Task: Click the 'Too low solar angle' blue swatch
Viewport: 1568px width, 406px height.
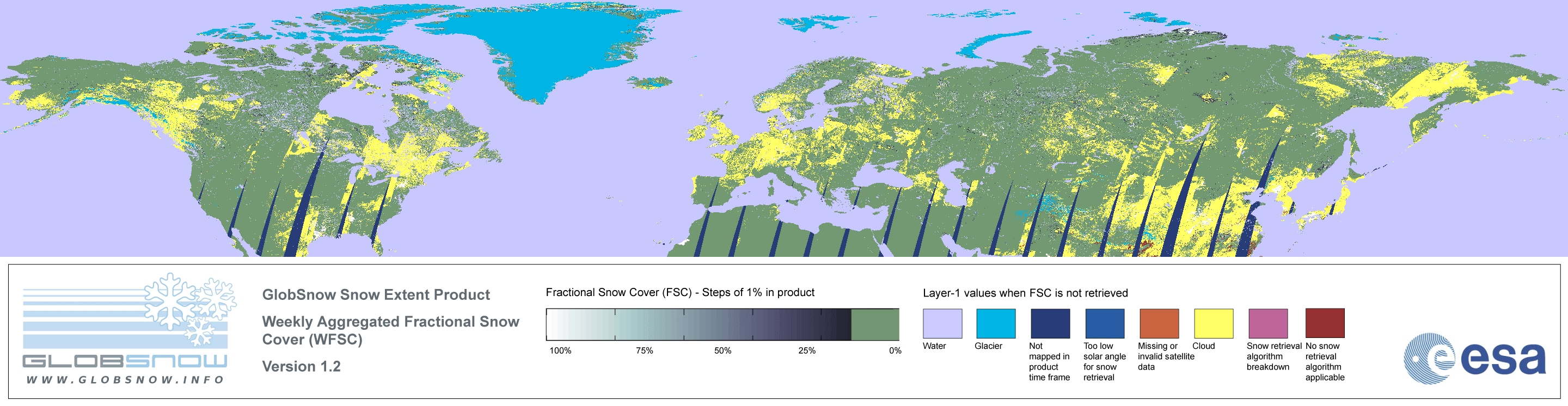Action: 1105,323
